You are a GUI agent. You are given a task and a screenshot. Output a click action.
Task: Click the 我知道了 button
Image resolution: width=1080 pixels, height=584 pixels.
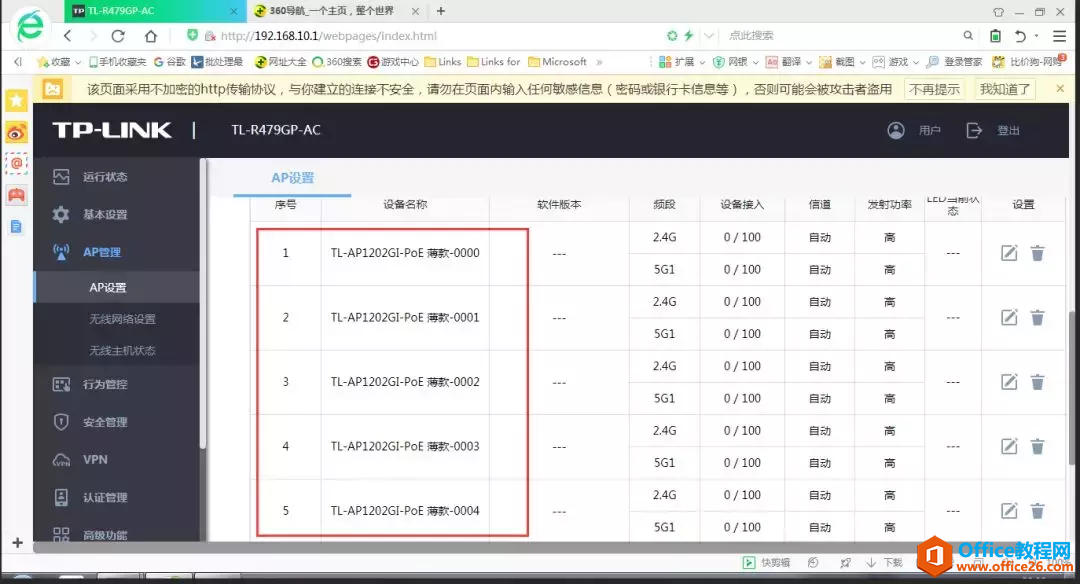tap(1005, 89)
